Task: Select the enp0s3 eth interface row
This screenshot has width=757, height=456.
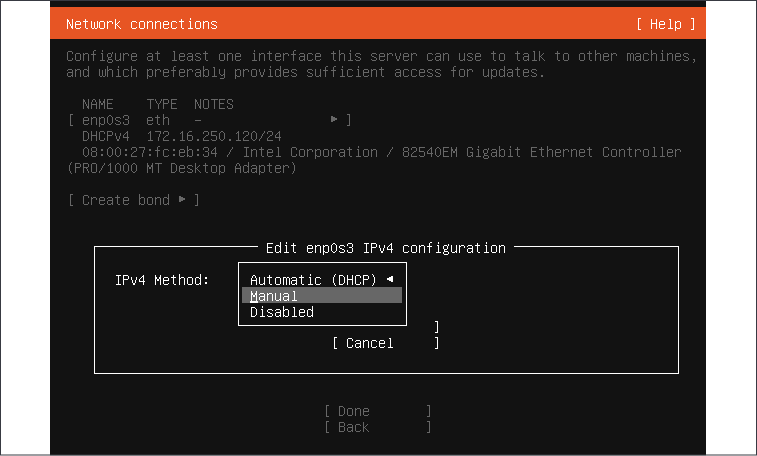Action: [x=210, y=120]
